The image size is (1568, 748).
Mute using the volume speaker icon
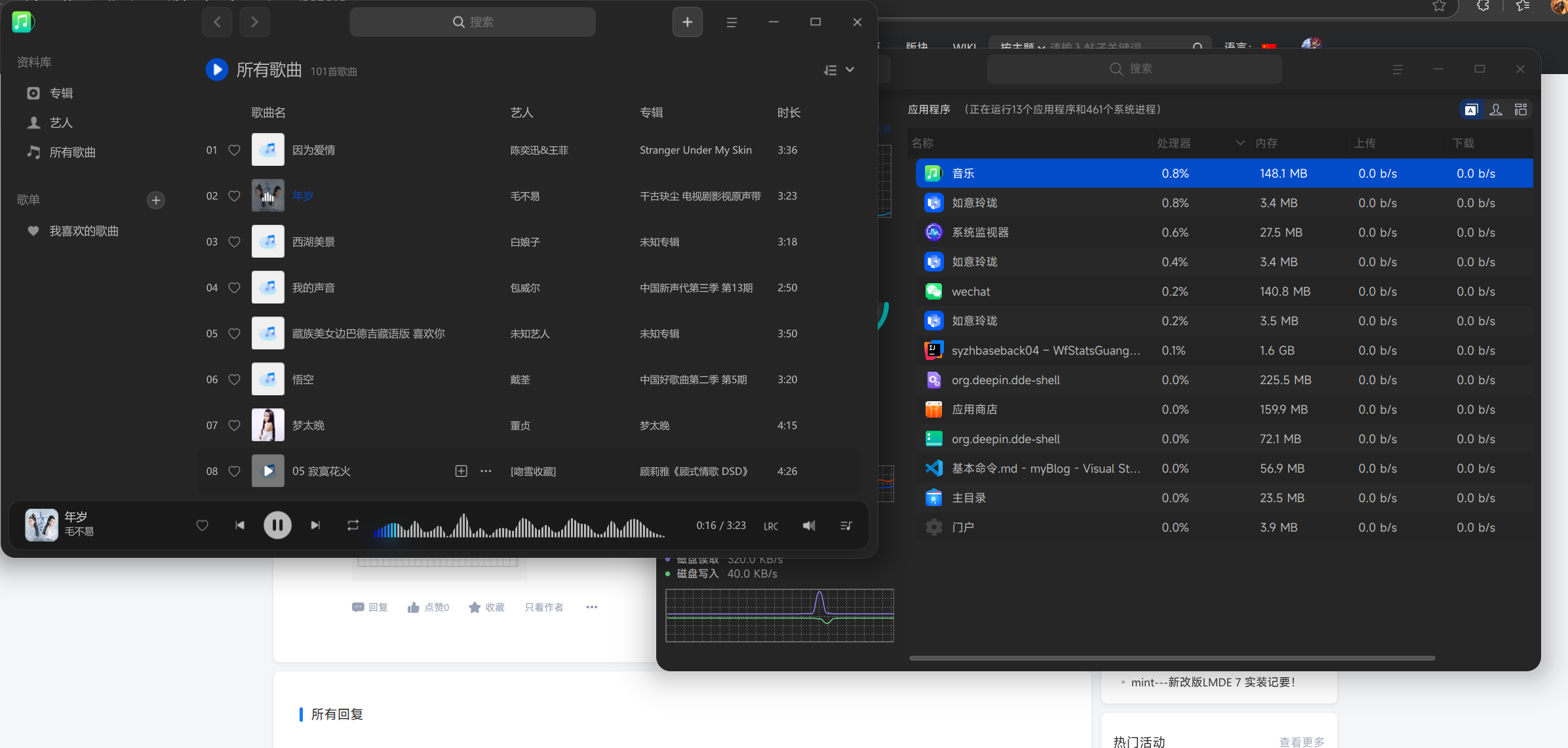[809, 525]
